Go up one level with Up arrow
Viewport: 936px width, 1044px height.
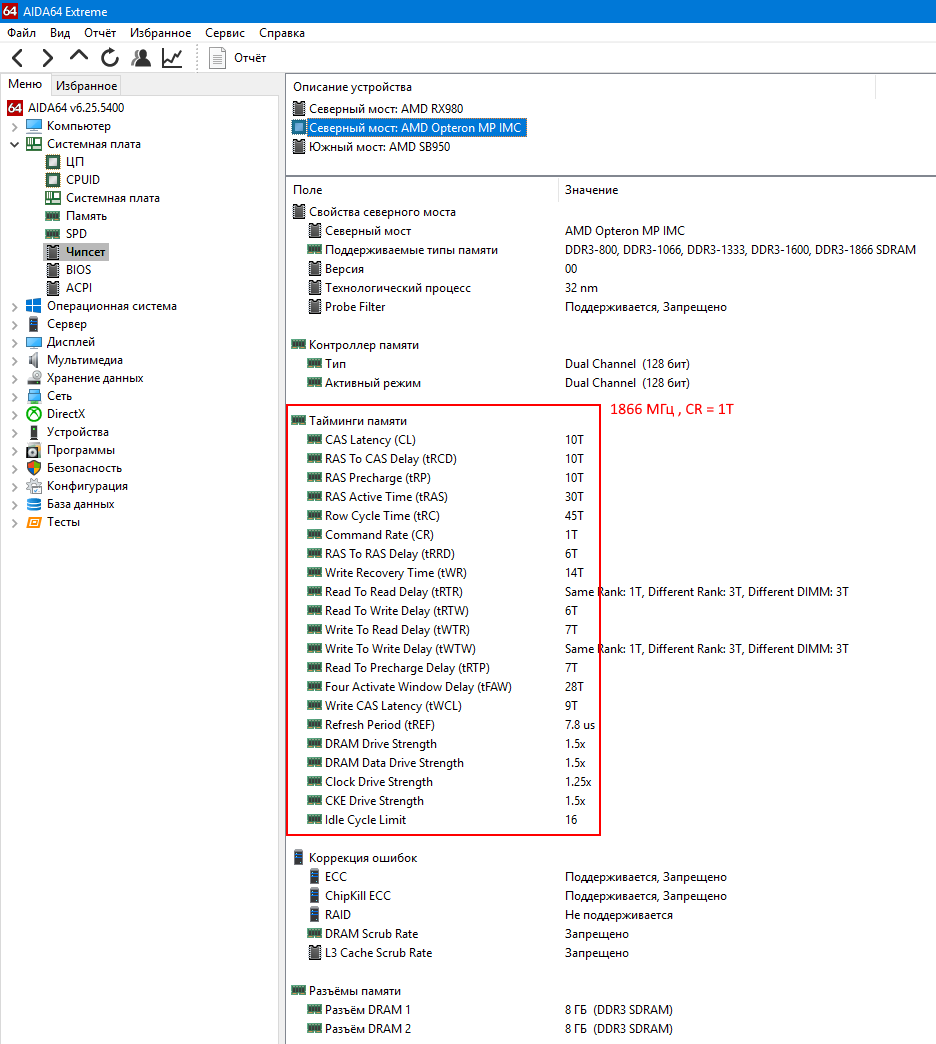tap(79, 57)
